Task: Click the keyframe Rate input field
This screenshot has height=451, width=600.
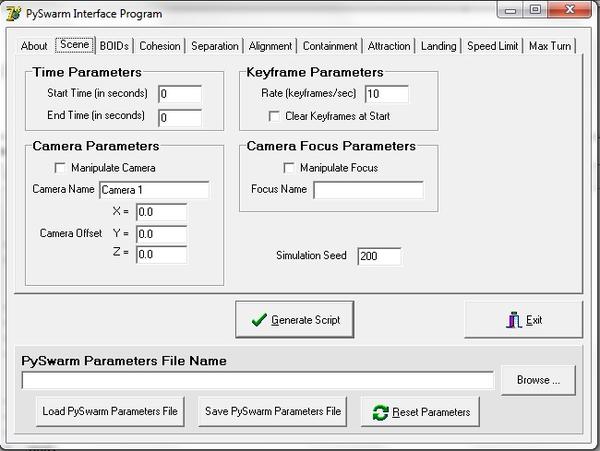Action: coord(386,94)
